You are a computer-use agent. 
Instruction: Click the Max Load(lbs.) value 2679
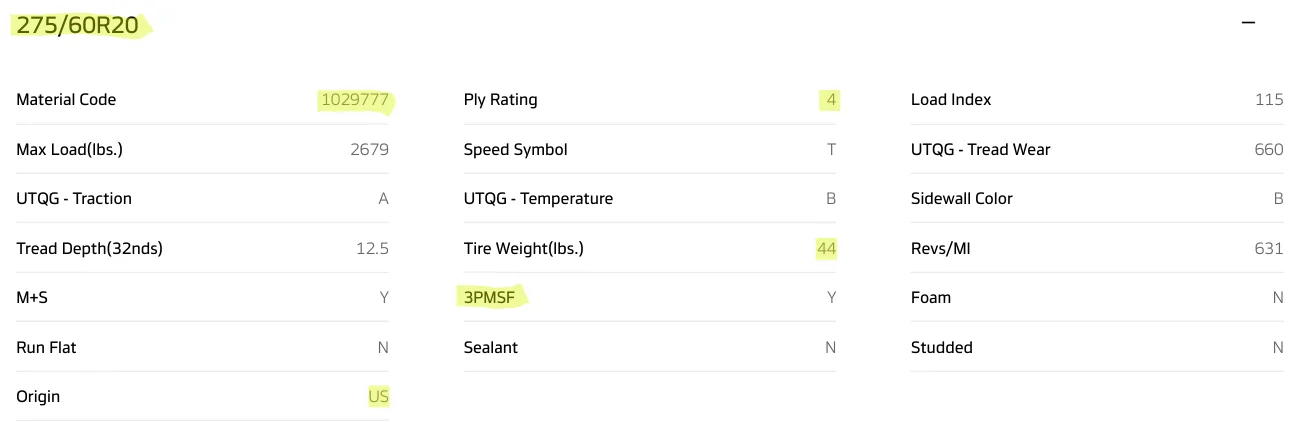369,149
